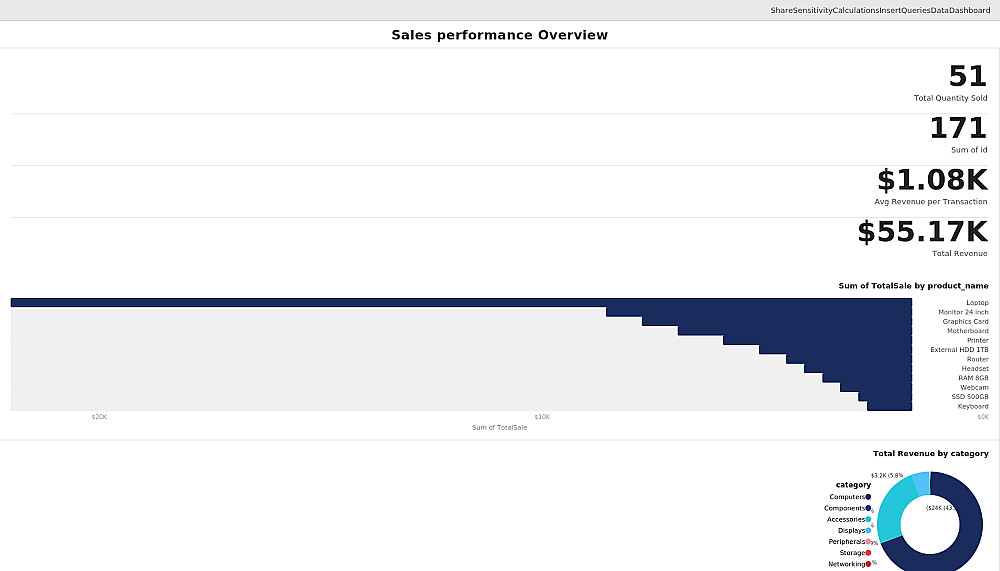Open the Share menu
The height and width of the screenshot is (571, 1000).
pyautogui.click(x=781, y=10)
